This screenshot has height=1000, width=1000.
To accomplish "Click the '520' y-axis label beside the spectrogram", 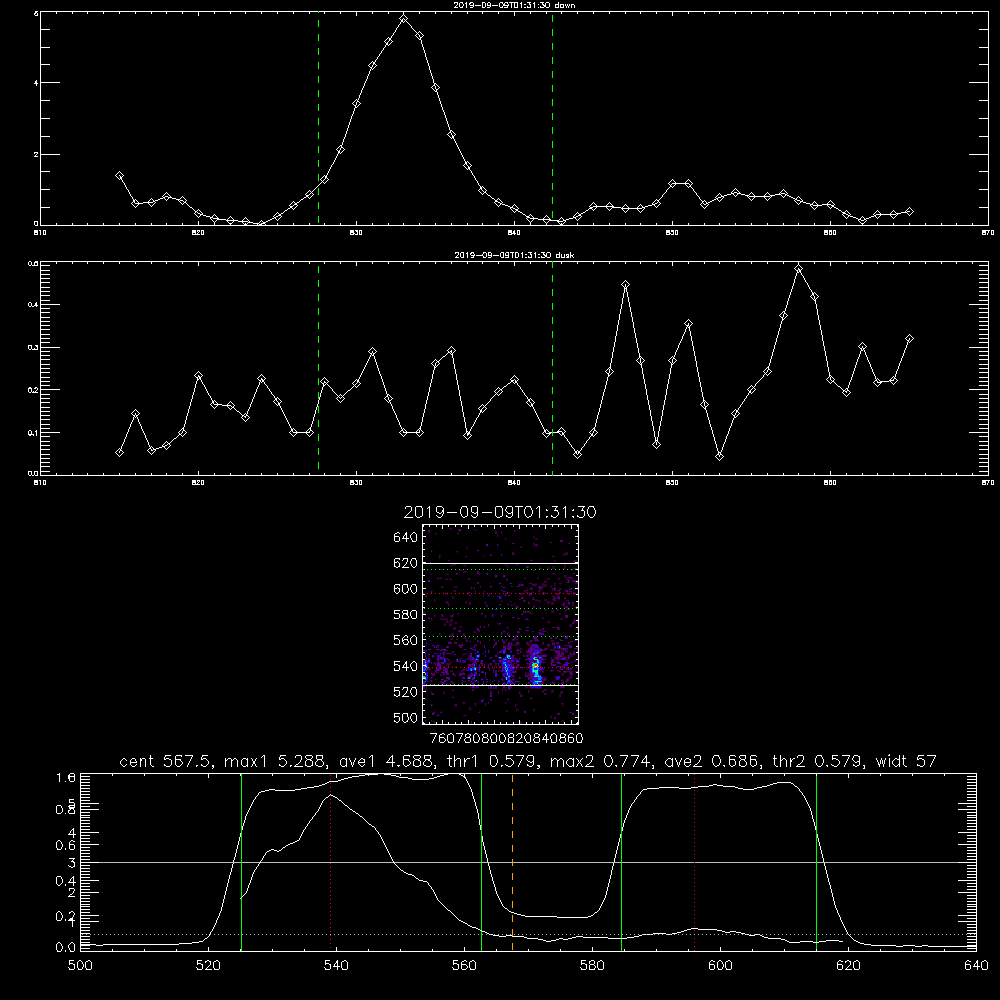I will (x=405, y=692).
